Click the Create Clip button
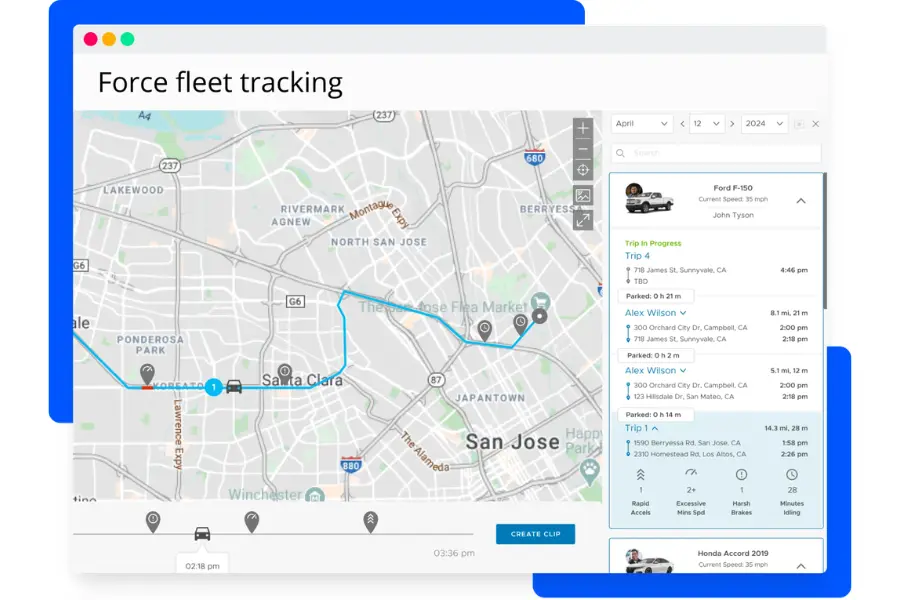Screen dimensions: 900x600 tap(536, 534)
